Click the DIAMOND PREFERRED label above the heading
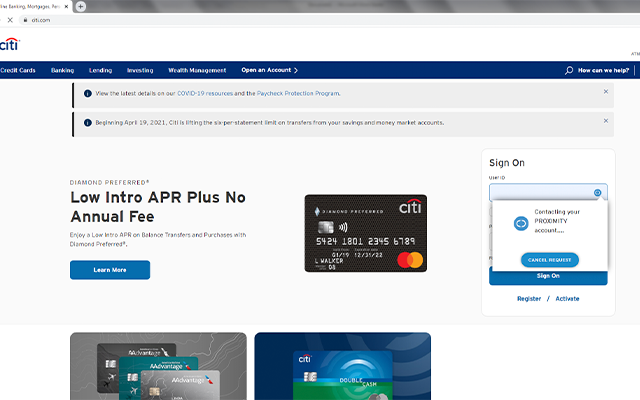Viewport: 640px width, 400px height. pos(109,182)
